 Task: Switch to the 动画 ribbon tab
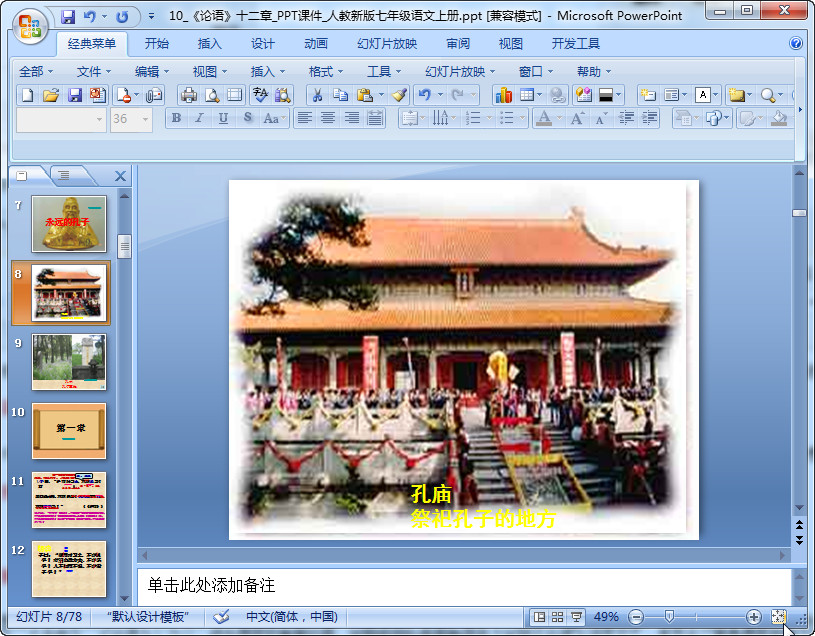pyautogui.click(x=316, y=44)
